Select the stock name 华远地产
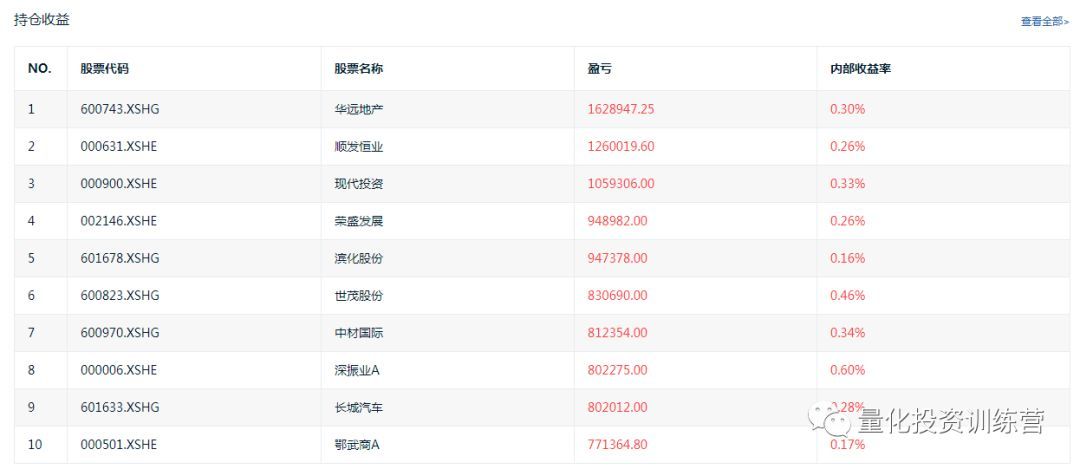This screenshot has height=469, width=1080. coord(359,109)
